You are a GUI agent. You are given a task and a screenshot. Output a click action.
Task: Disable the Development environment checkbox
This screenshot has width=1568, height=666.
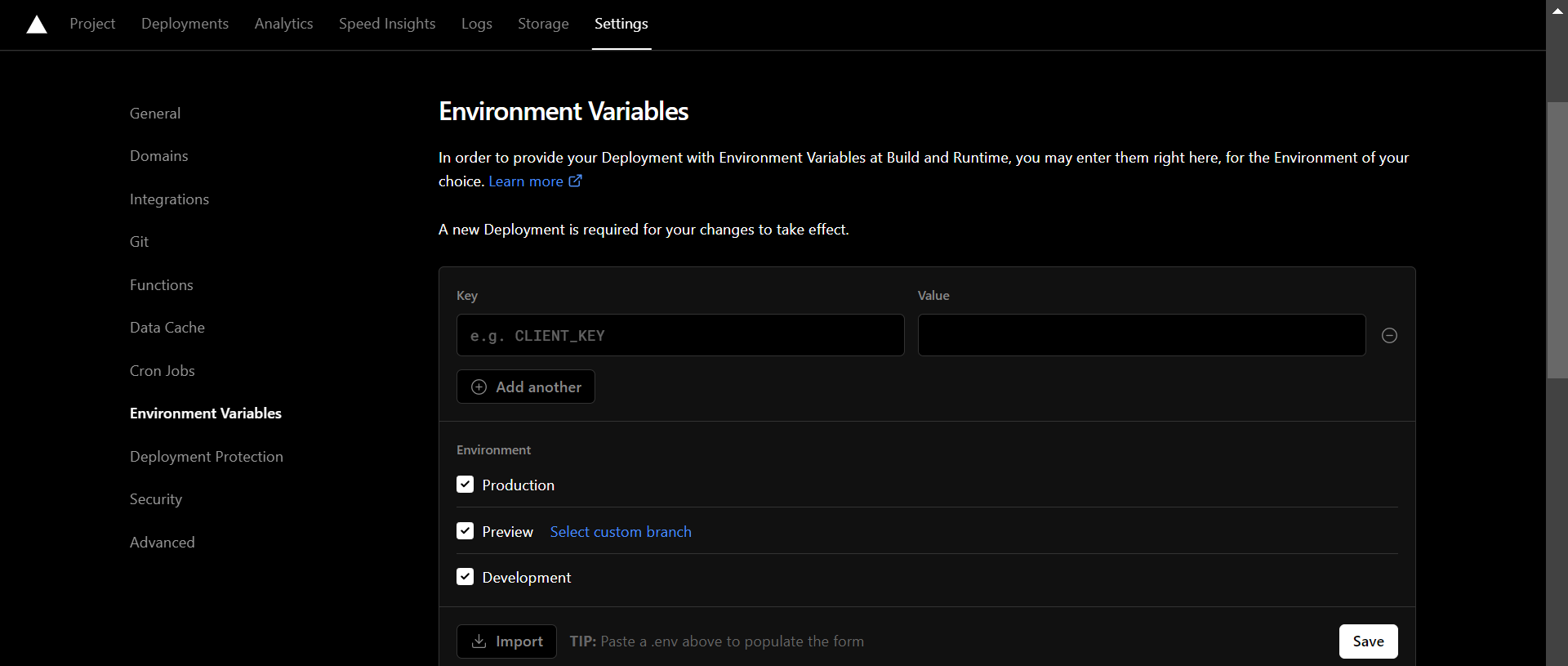[465, 577]
